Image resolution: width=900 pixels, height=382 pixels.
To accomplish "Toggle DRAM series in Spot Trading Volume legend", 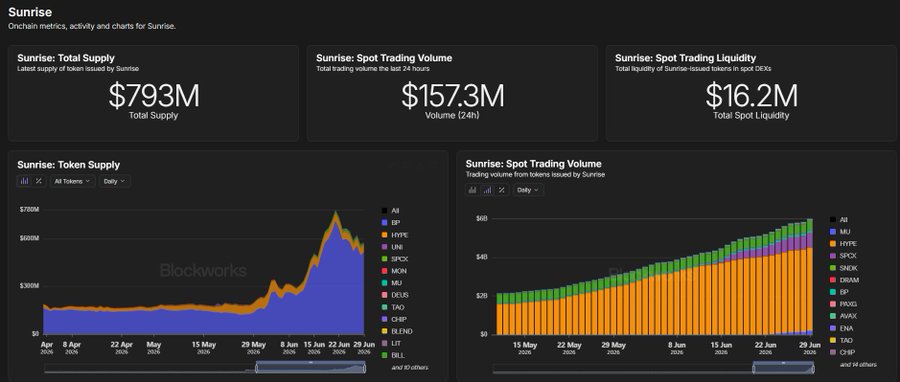I will point(844,280).
